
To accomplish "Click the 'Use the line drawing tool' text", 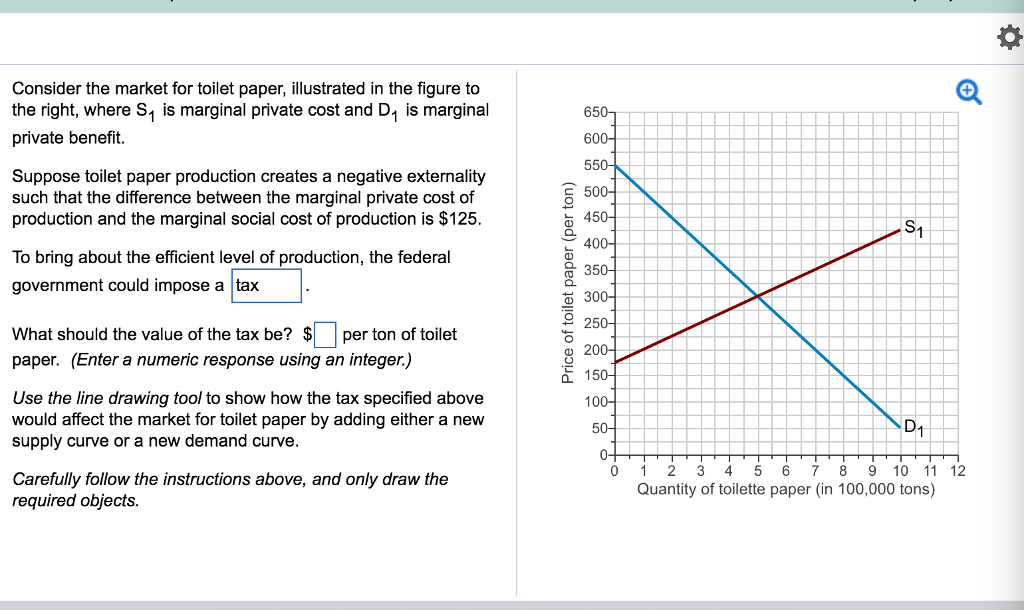I will (x=108, y=398).
